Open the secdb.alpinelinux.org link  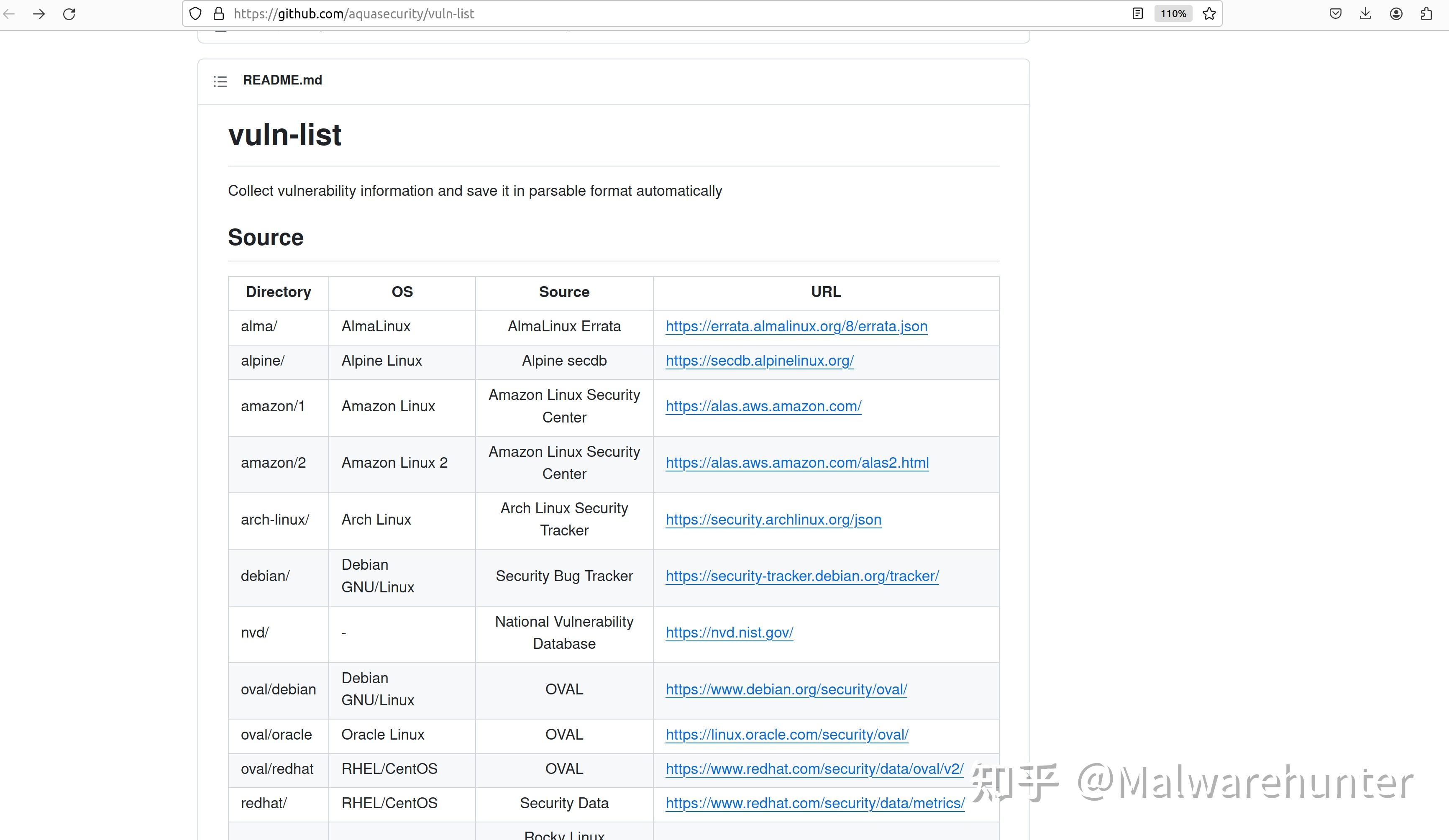click(x=759, y=361)
